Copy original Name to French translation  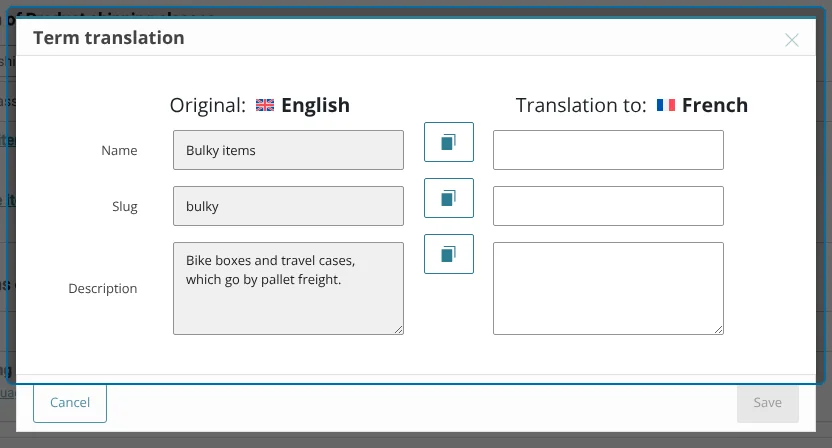coord(448,142)
